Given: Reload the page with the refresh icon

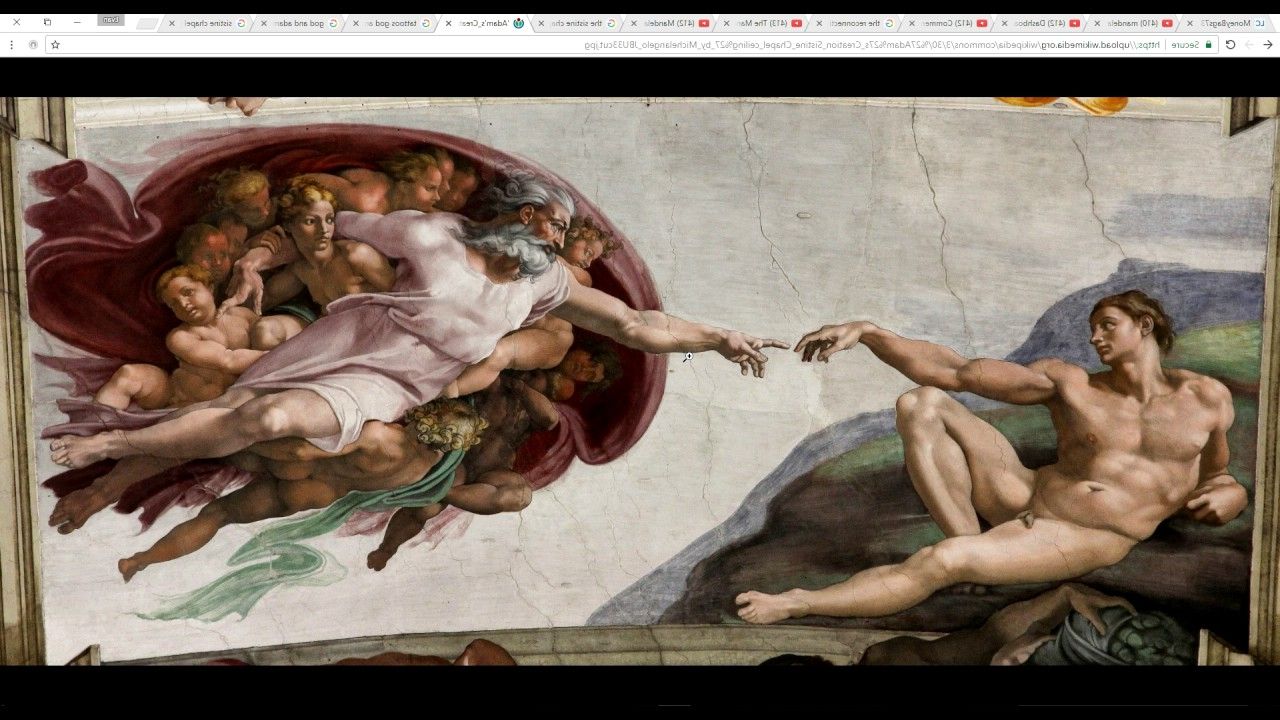Looking at the screenshot, I should click(x=1230, y=45).
